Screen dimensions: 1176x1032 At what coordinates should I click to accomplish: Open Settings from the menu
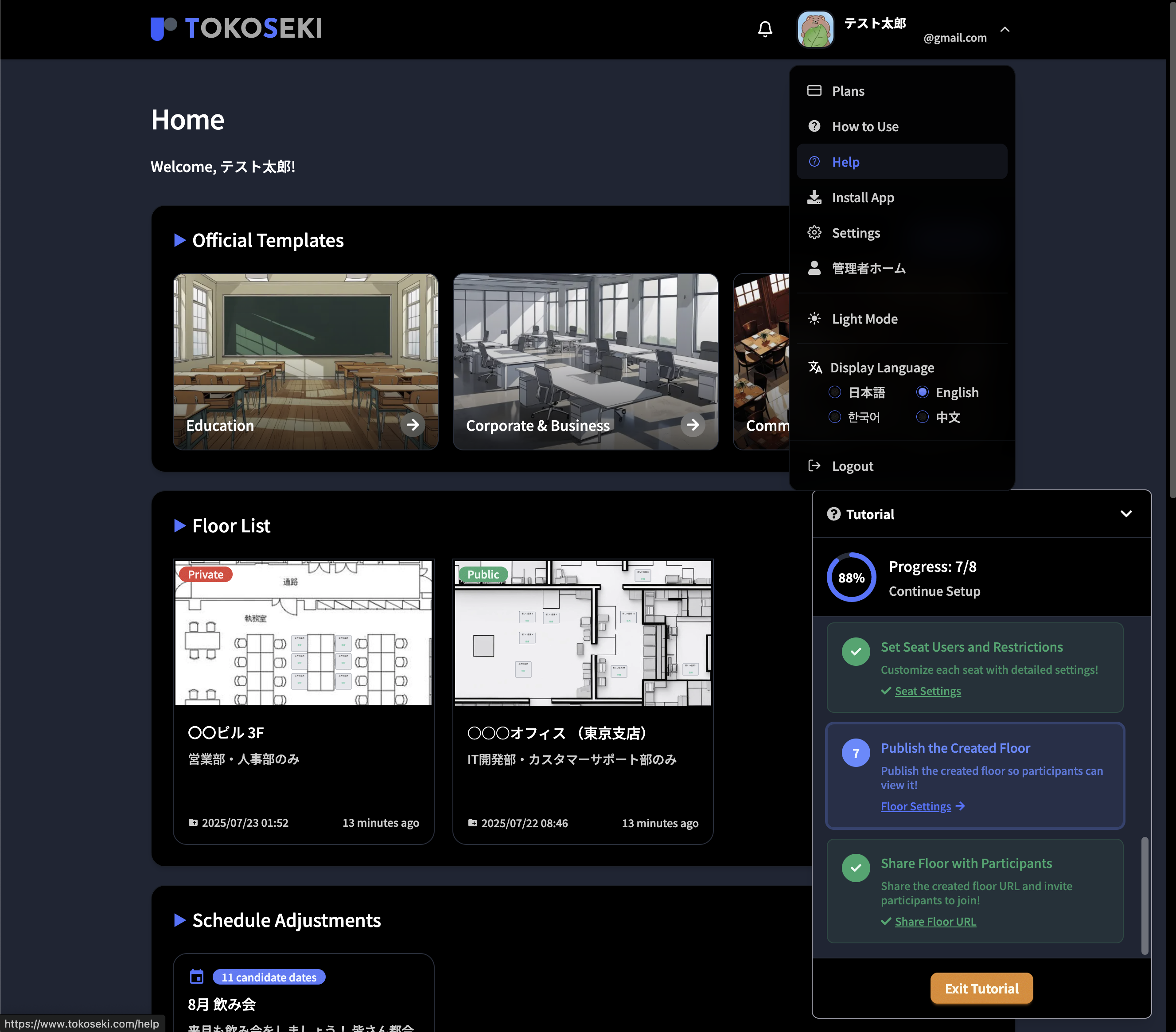[902, 233]
